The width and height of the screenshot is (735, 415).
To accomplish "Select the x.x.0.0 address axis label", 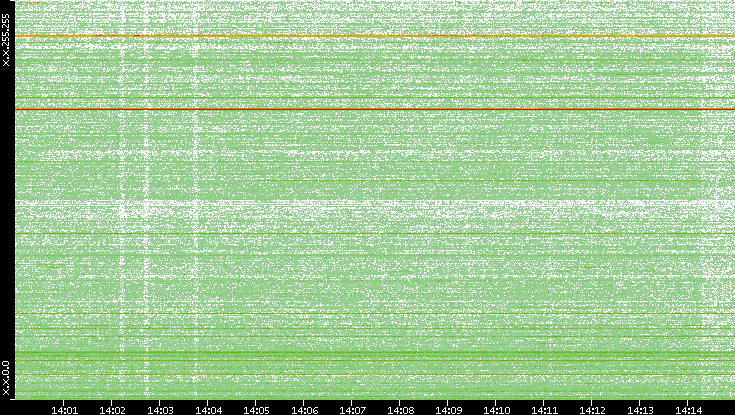I will 6,378.
